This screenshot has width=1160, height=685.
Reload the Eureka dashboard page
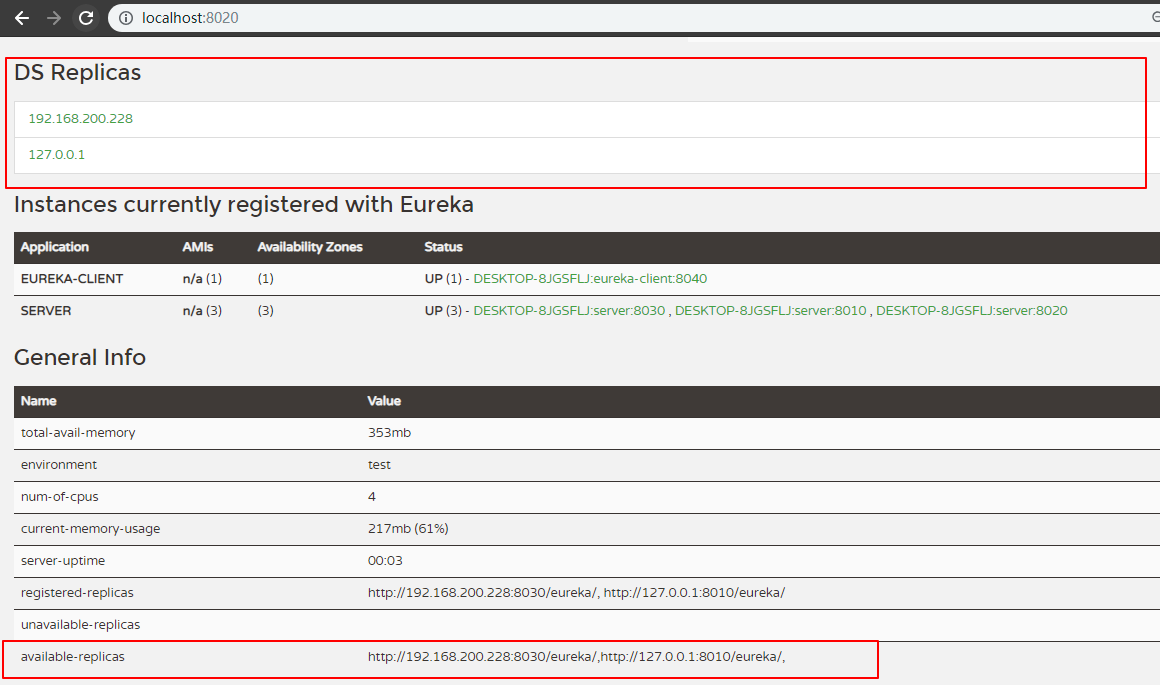pyautogui.click(x=86, y=18)
